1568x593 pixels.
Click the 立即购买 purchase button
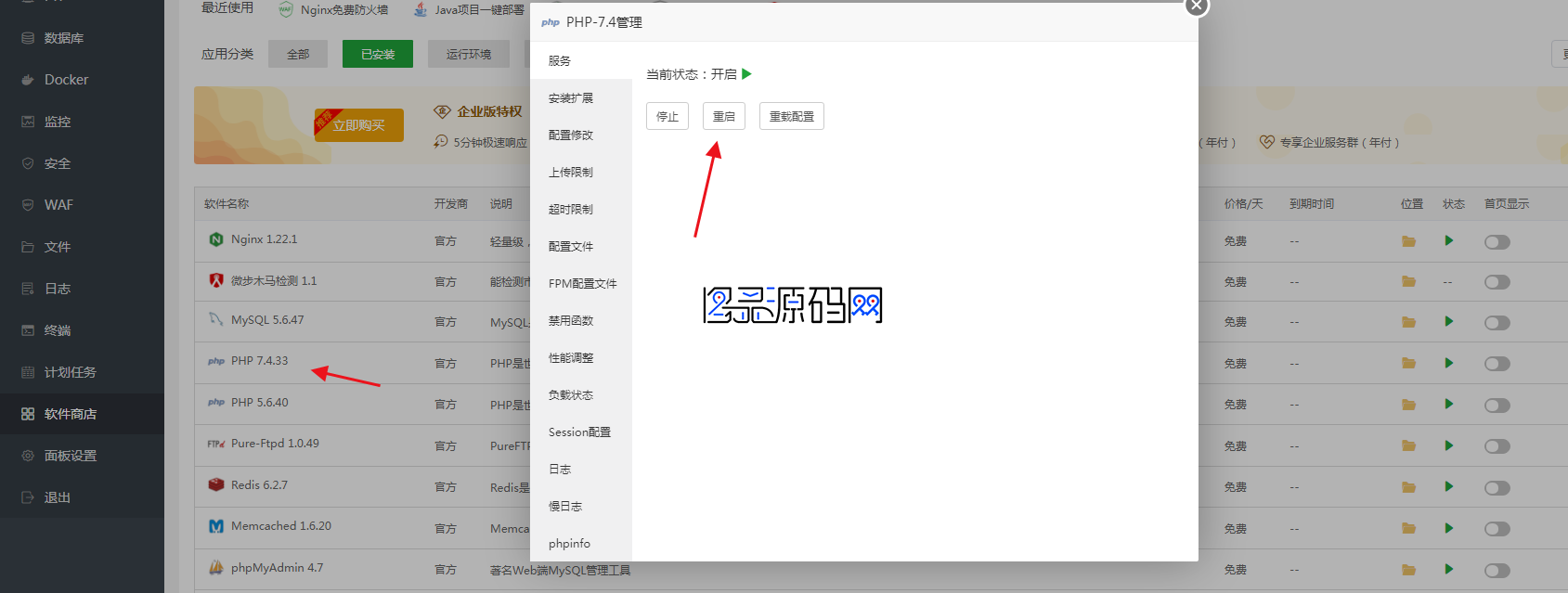point(358,125)
